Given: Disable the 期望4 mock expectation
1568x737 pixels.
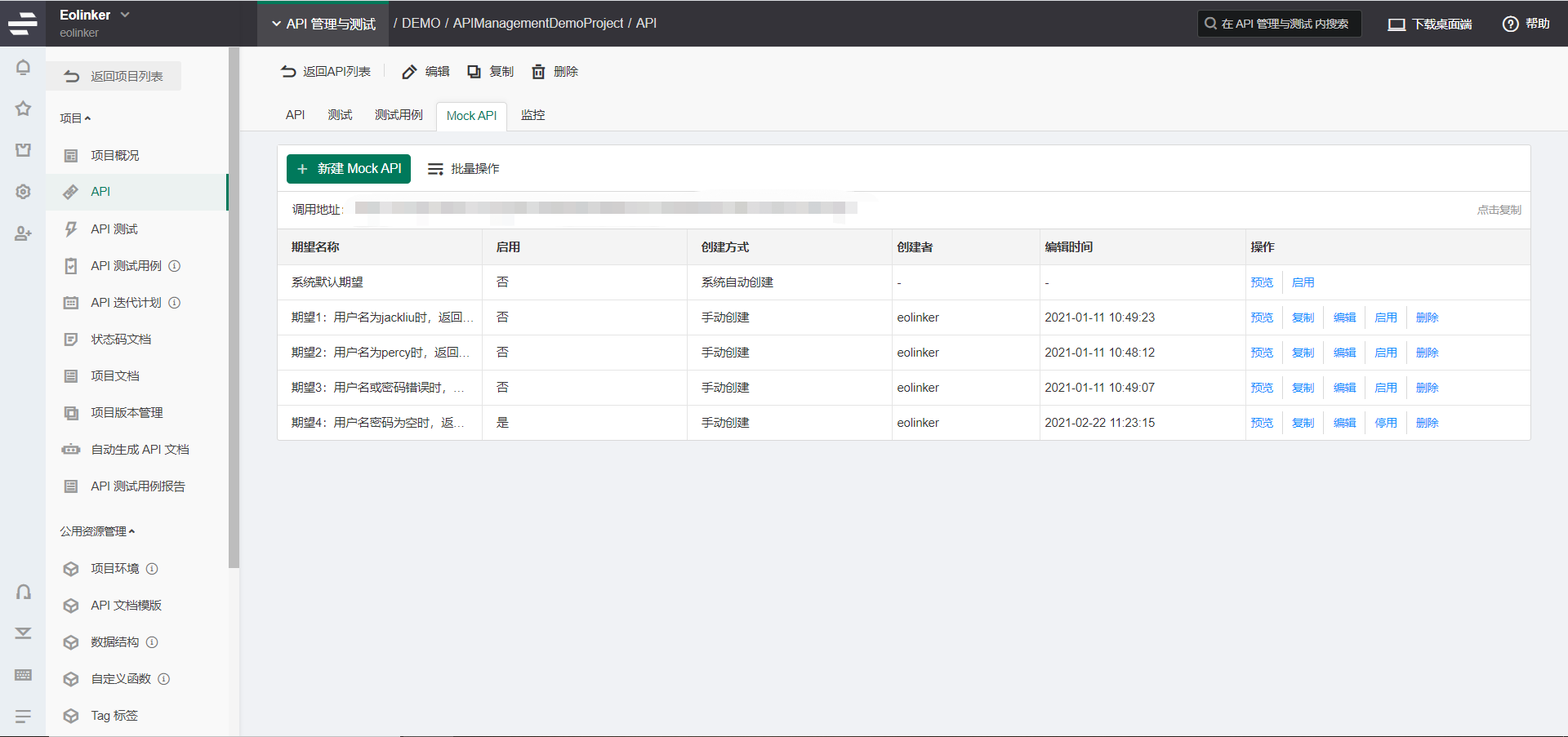Looking at the screenshot, I should pyautogui.click(x=1385, y=423).
